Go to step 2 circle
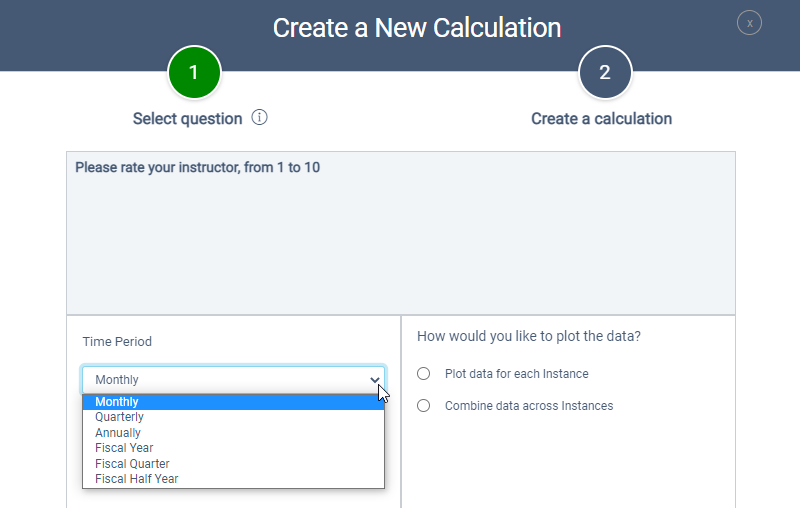 coord(605,73)
